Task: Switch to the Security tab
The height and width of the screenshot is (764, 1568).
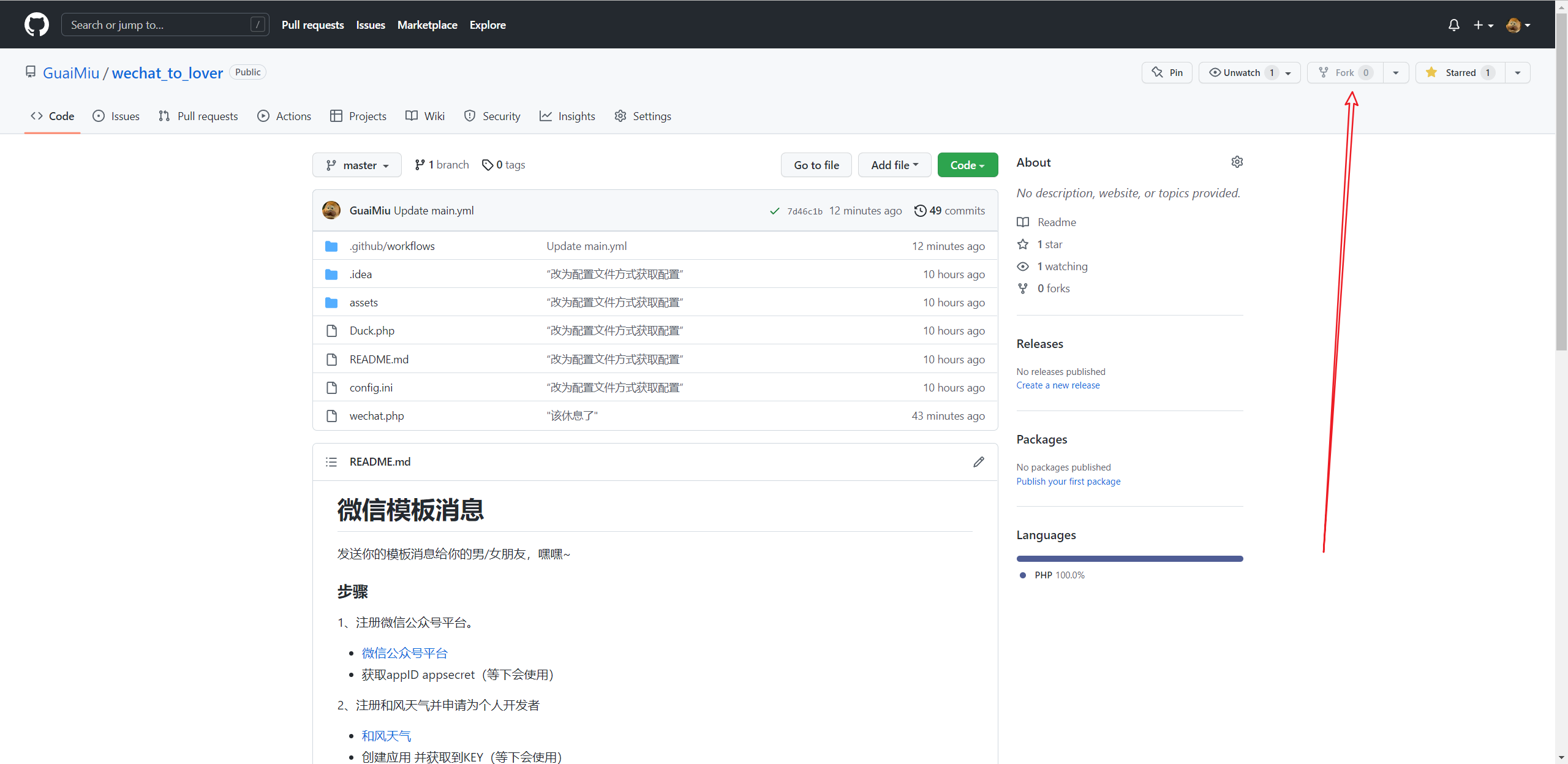Action: (x=492, y=116)
